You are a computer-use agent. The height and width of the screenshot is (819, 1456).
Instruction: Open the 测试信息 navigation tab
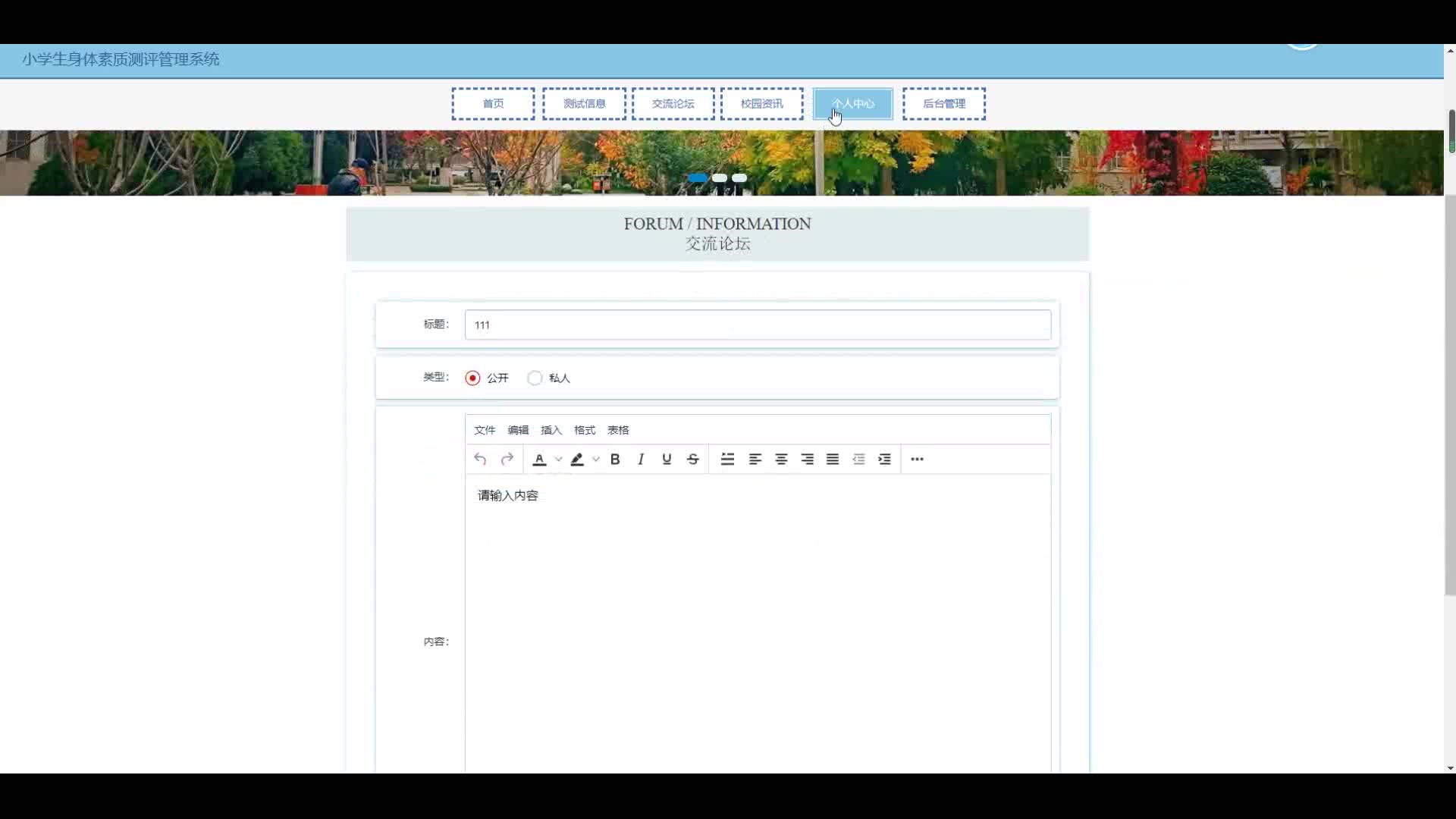coord(584,104)
